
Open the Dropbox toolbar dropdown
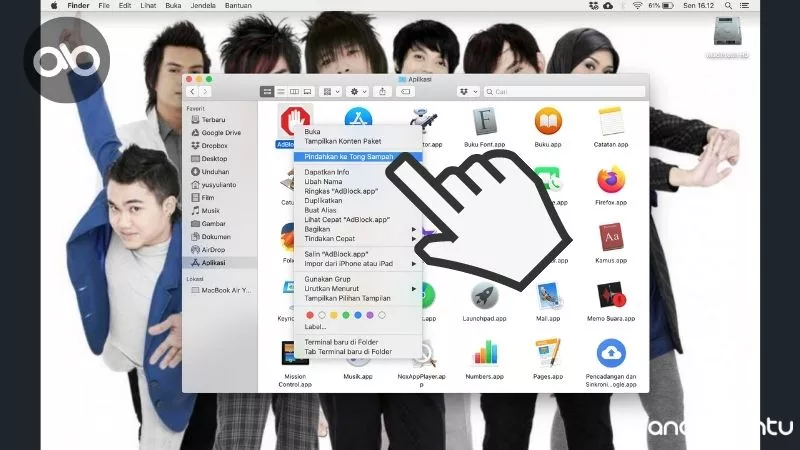(468, 92)
